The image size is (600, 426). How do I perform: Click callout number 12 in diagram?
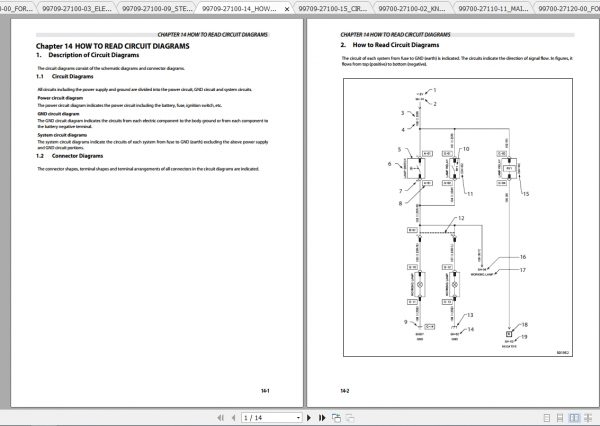click(461, 218)
